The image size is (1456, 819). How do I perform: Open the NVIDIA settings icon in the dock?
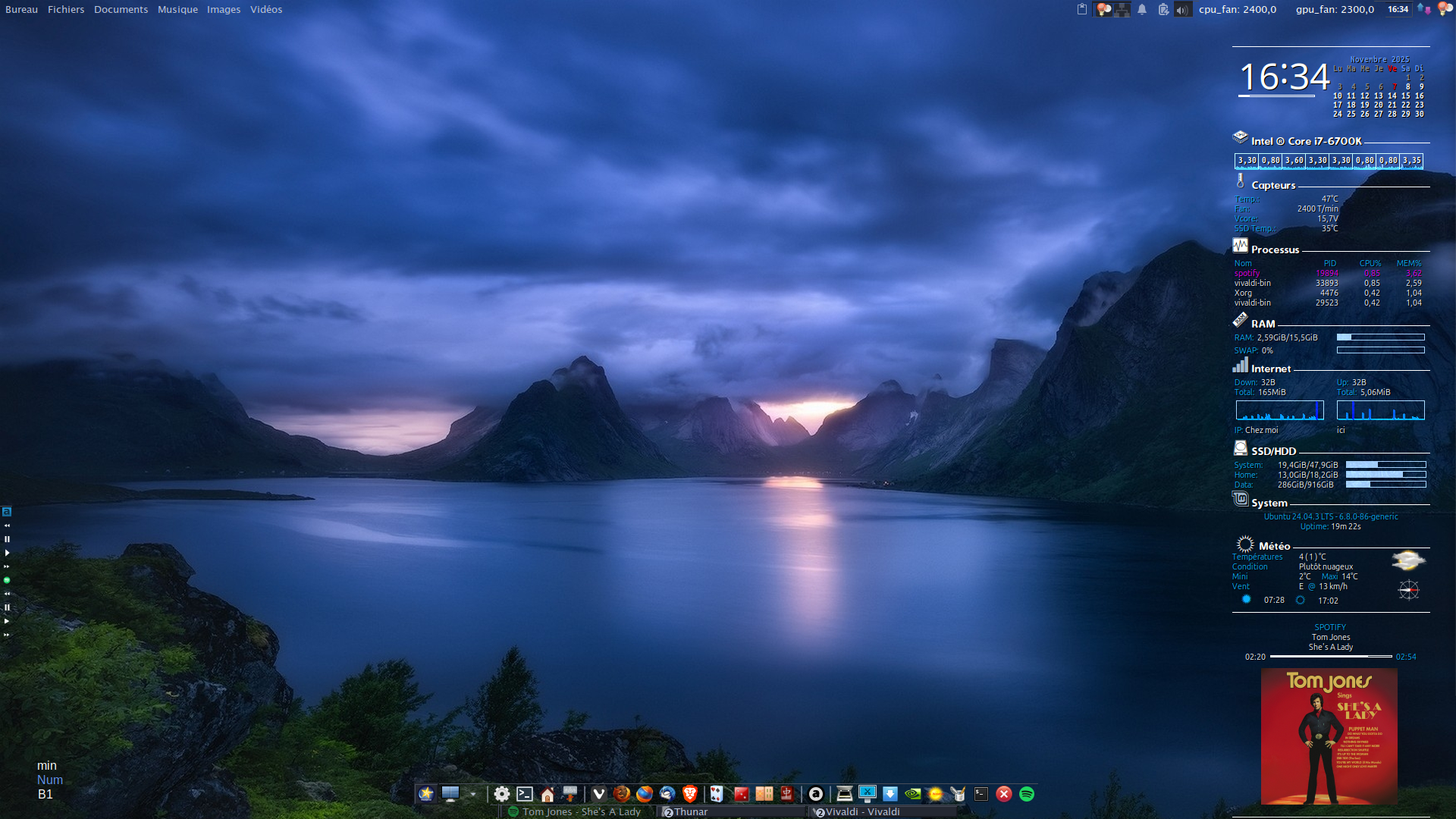click(x=913, y=794)
